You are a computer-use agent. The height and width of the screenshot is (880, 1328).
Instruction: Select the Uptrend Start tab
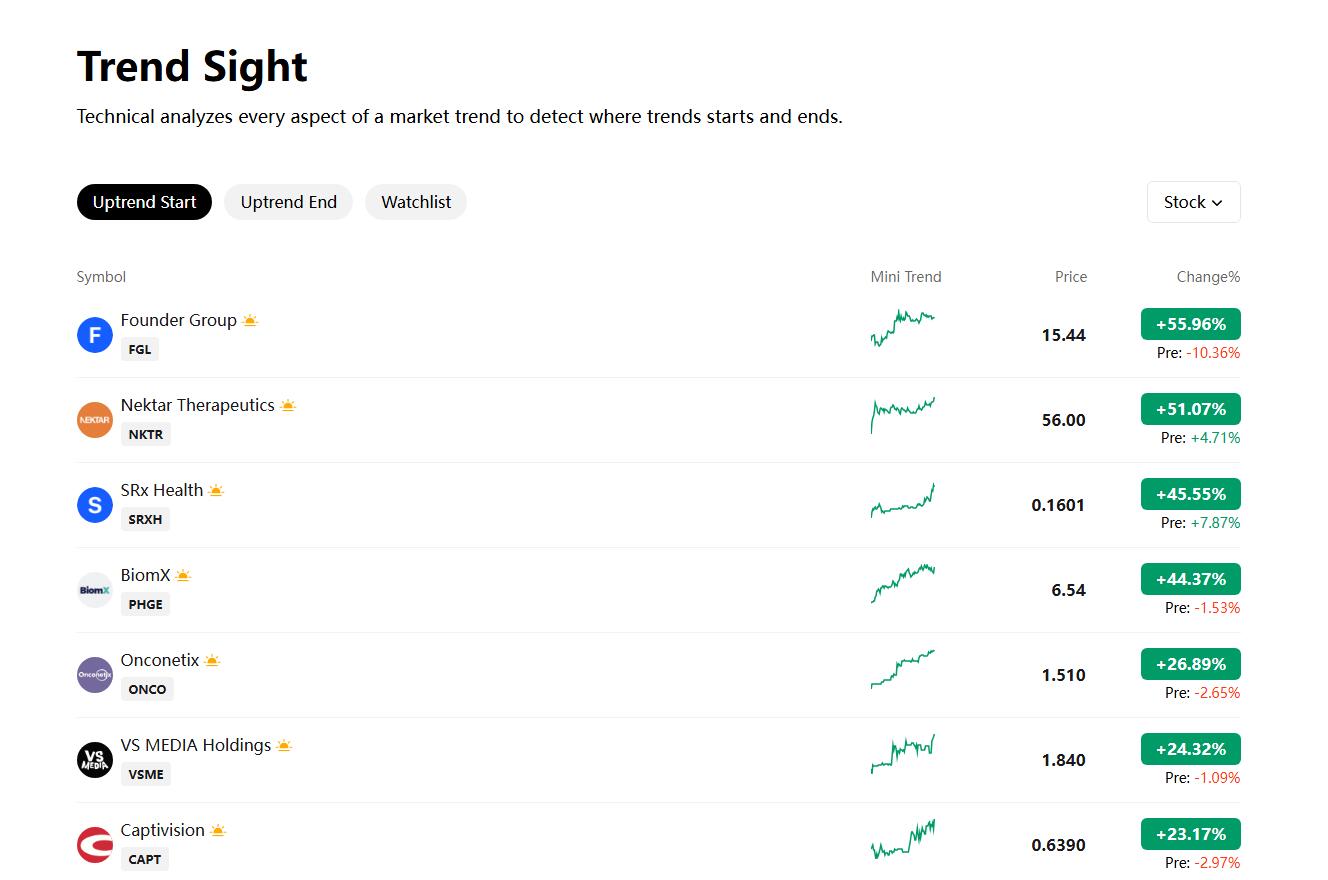coord(144,202)
